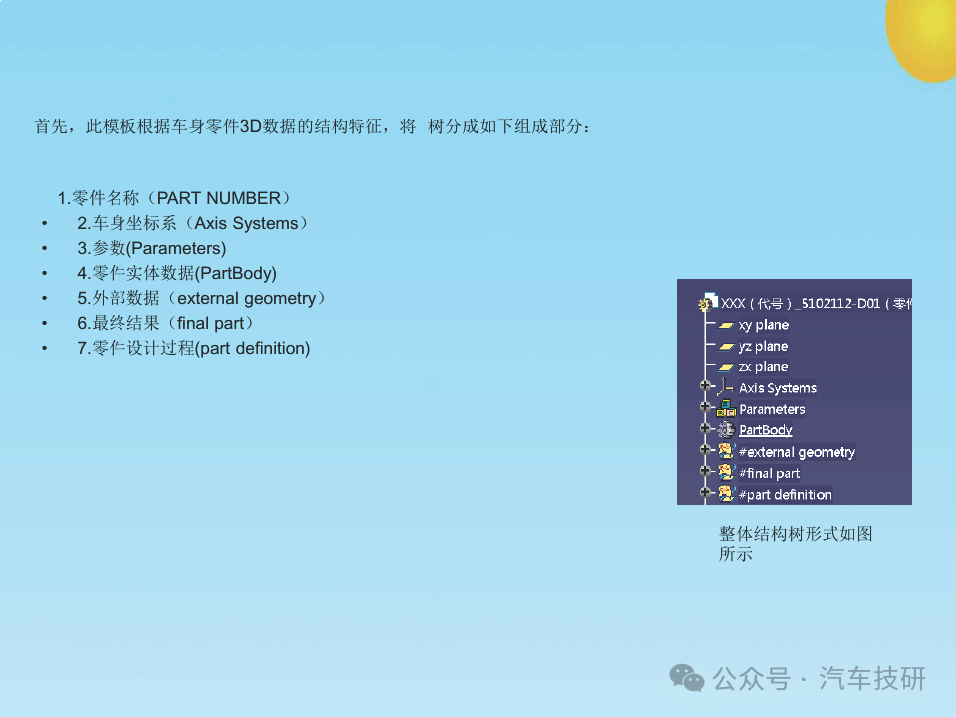
Task: Click the text '7.零件设计过程(part definition)'
Action: [194, 348]
